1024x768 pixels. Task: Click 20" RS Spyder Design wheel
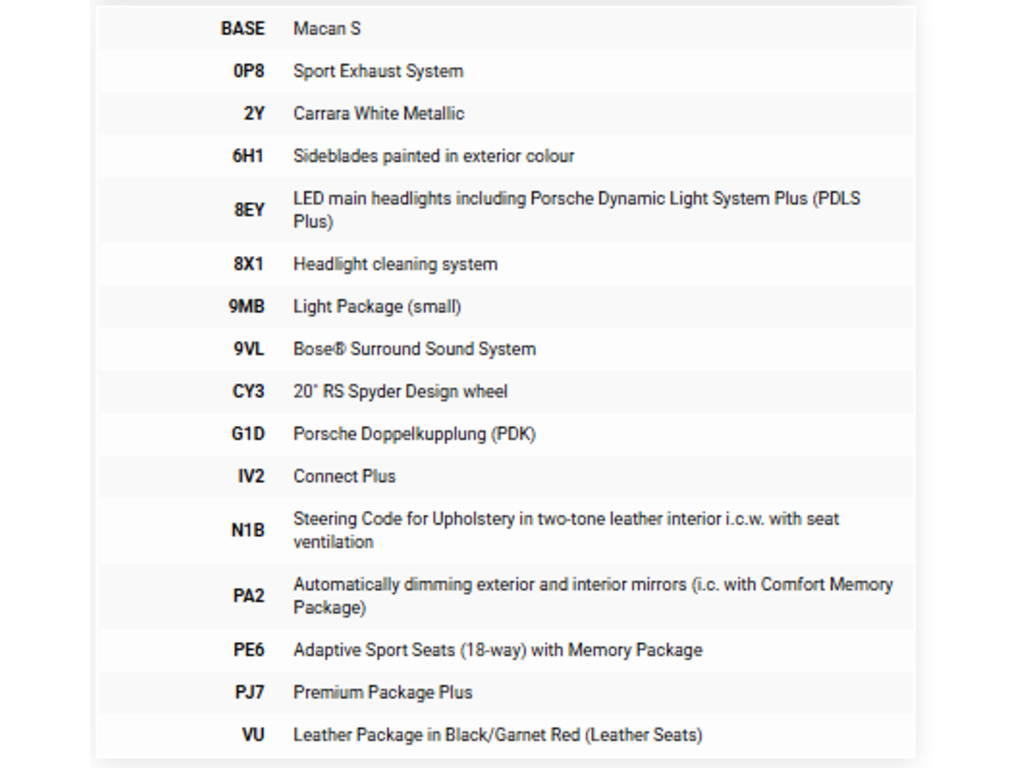(x=400, y=391)
